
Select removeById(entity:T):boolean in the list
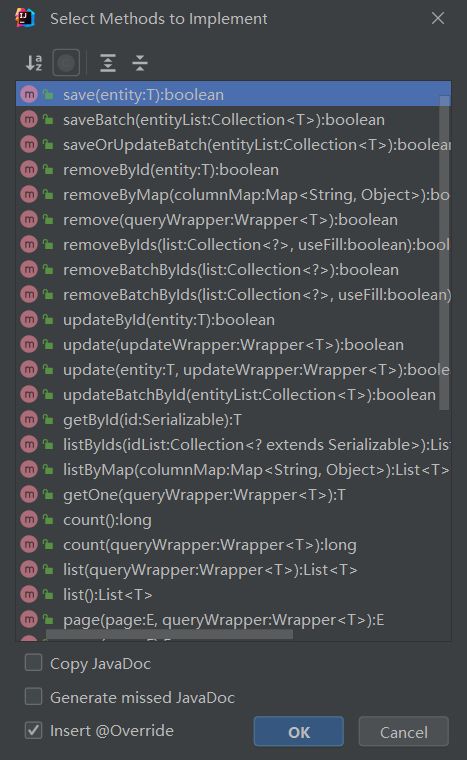[233, 170]
